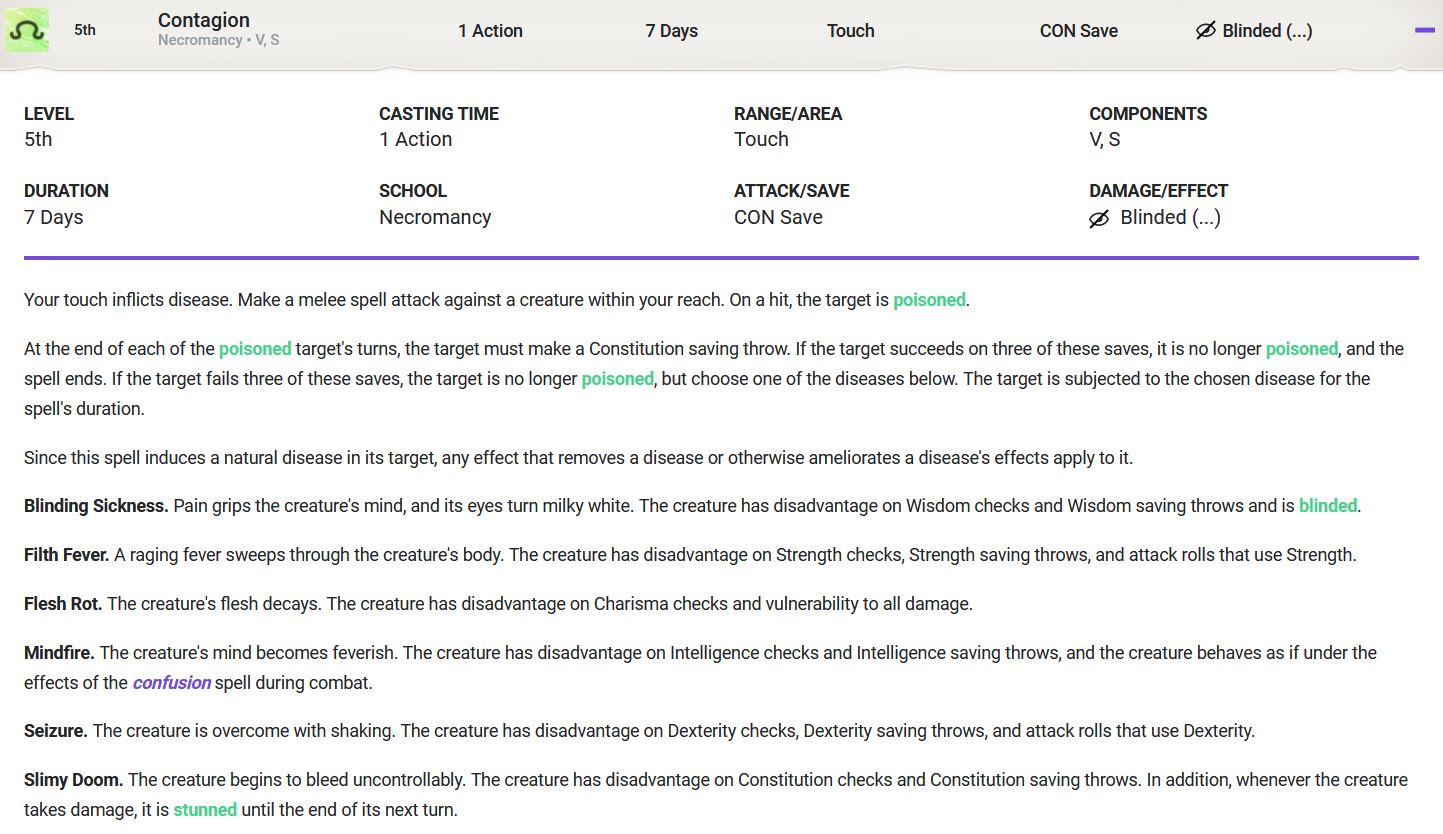Collapse the Contagion spell with the minus icon
The width and height of the screenshot is (1443, 834).
tap(1425, 31)
